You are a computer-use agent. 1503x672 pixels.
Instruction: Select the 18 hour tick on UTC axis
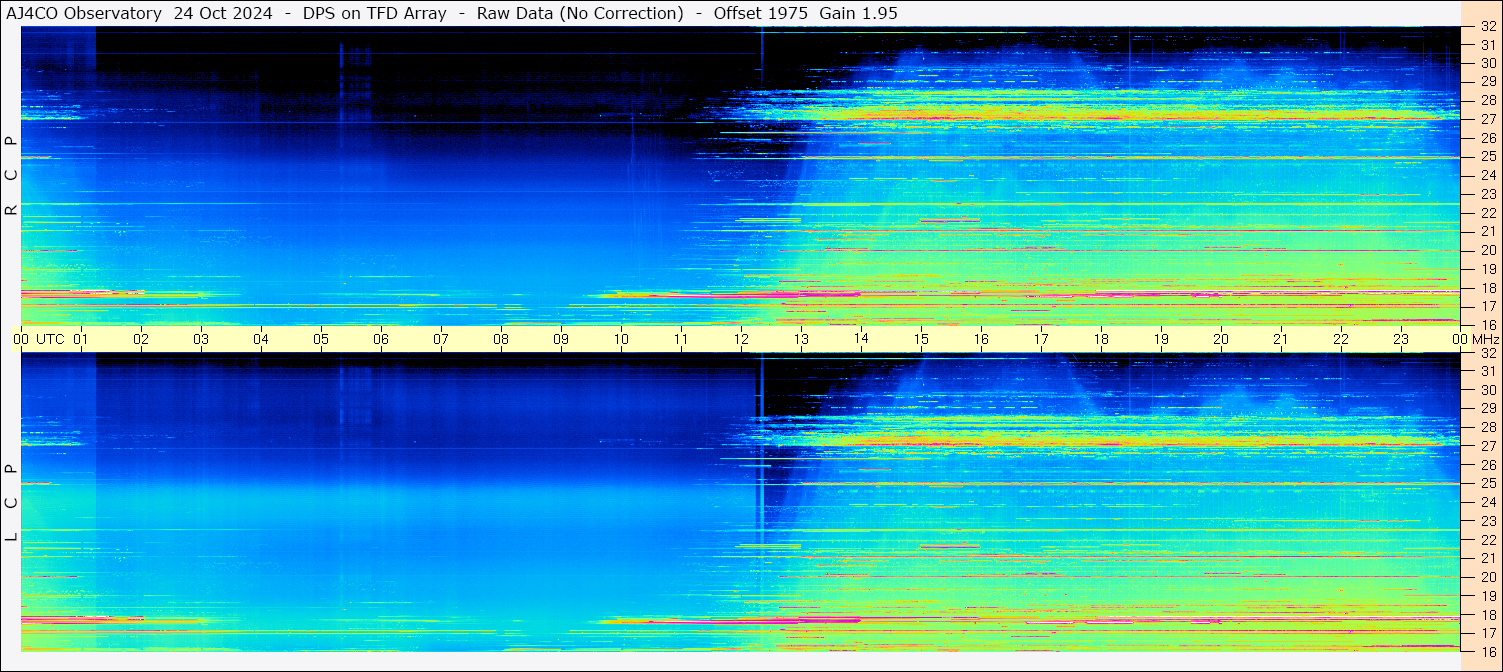pyautogui.click(x=1101, y=339)
